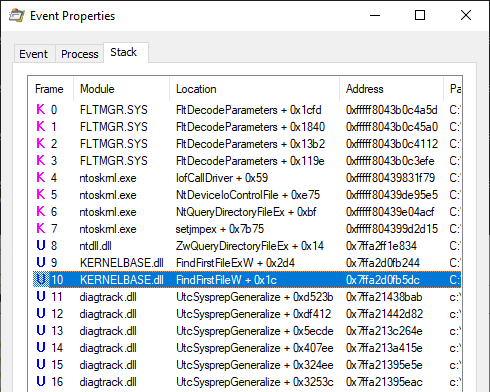Image resolution: width=490 pixels, height=392 pixels.
Task: Select the IofCallDriver + 0x59 row
Action: (x=245, y=178)
